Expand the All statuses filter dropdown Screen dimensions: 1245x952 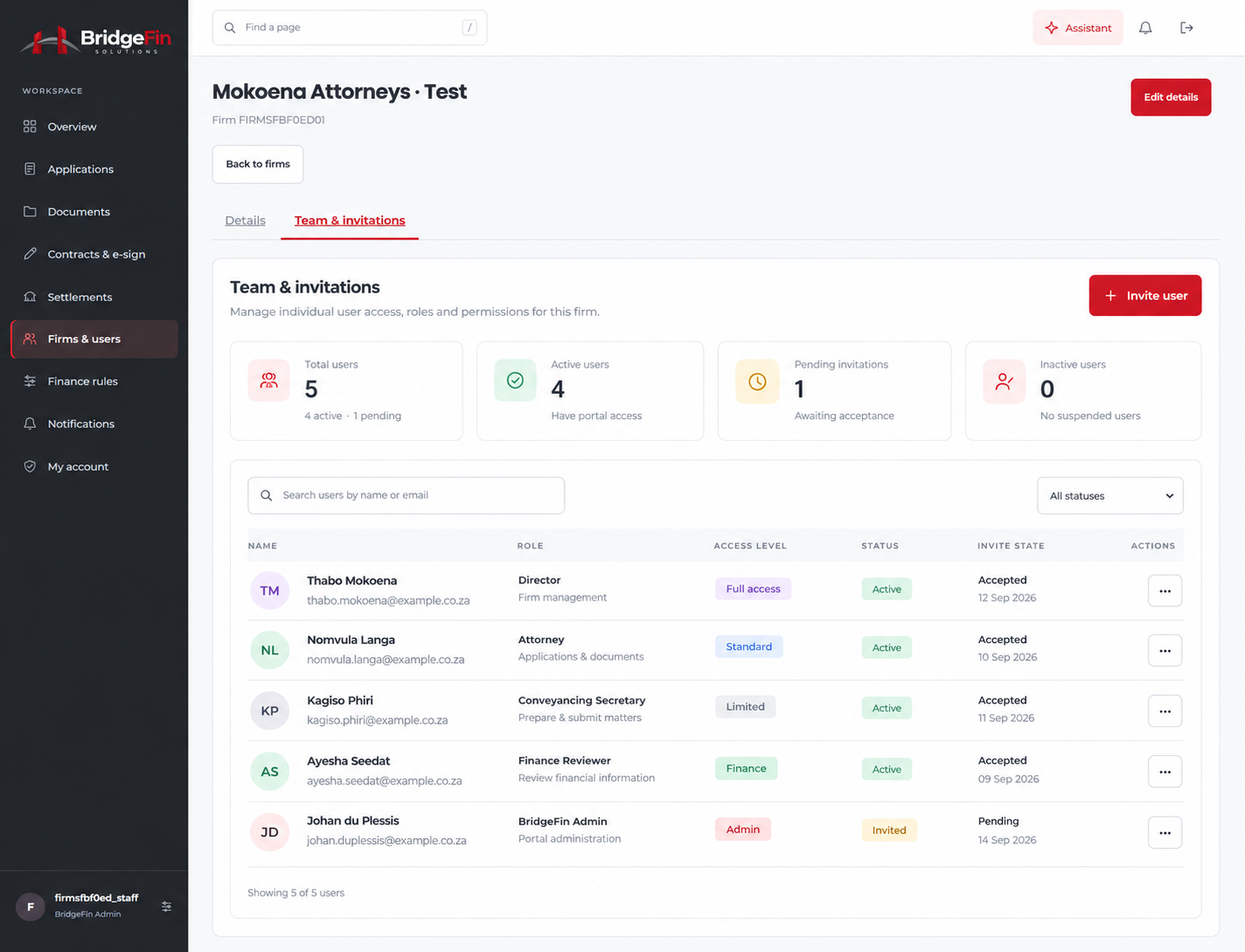coord(1110,496)
